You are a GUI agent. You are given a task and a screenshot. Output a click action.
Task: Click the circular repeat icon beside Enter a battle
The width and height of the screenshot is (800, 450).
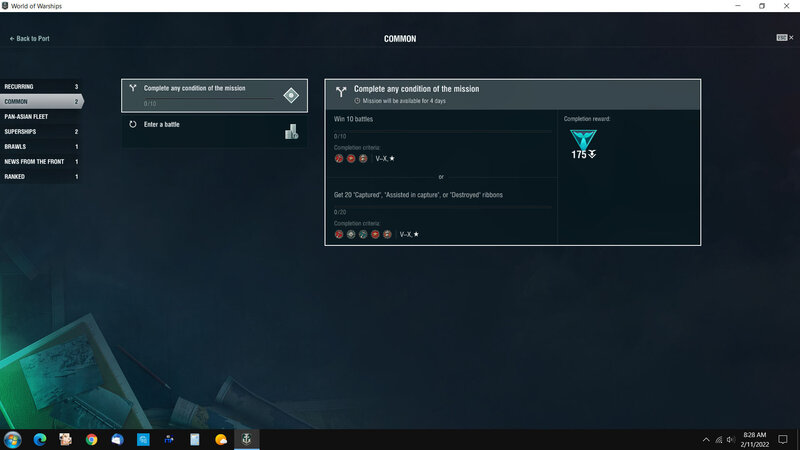coord(133,125)
